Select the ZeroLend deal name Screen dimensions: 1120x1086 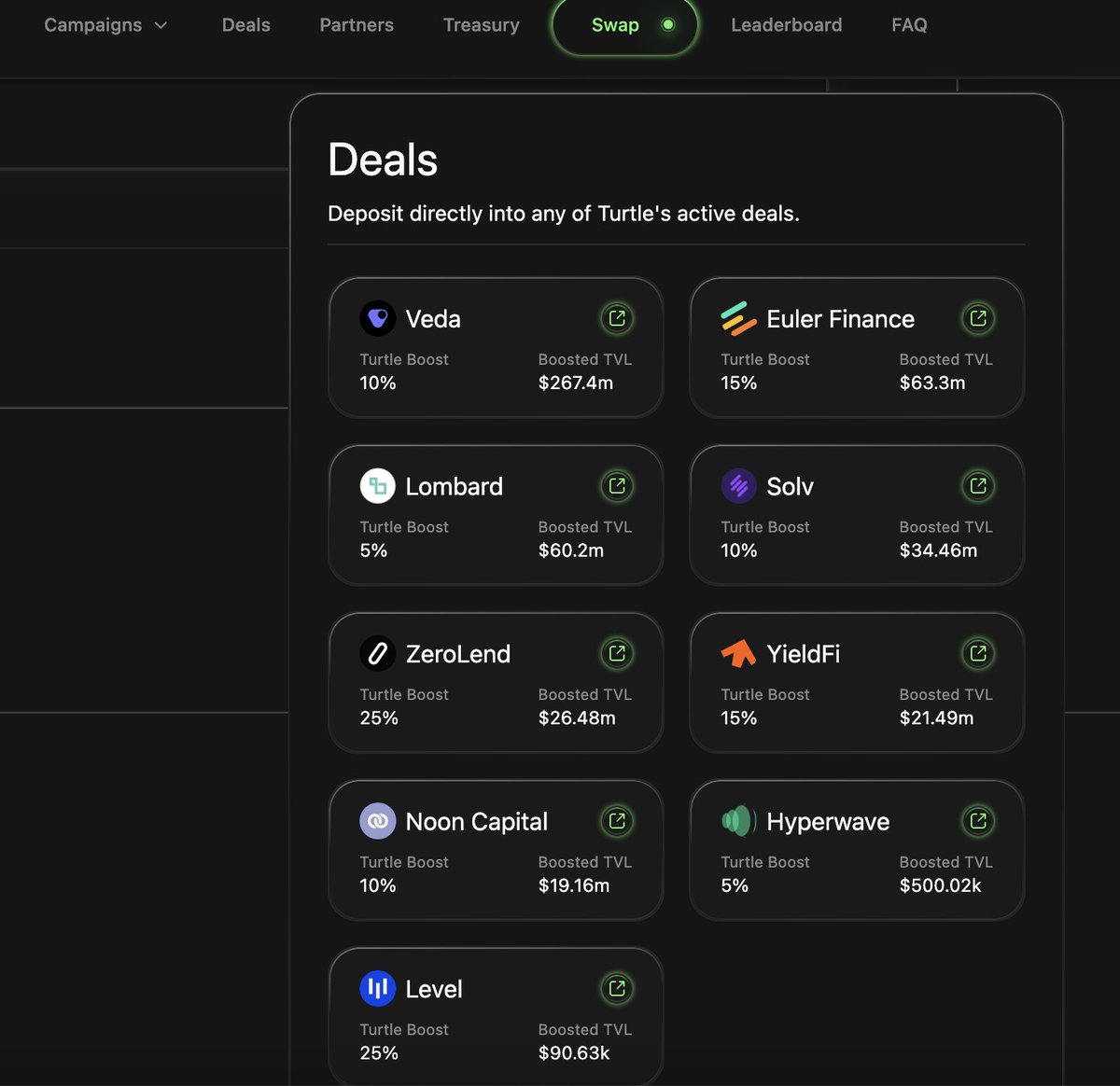(457, 654)
